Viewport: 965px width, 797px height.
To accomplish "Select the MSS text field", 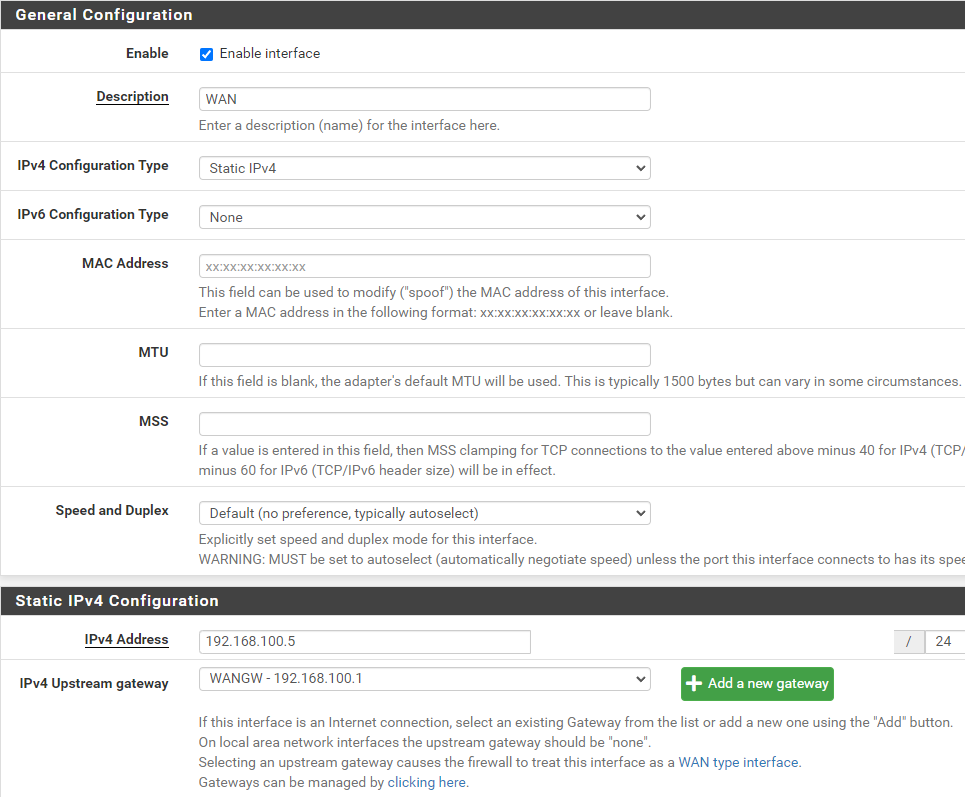I will coord(424,424).
